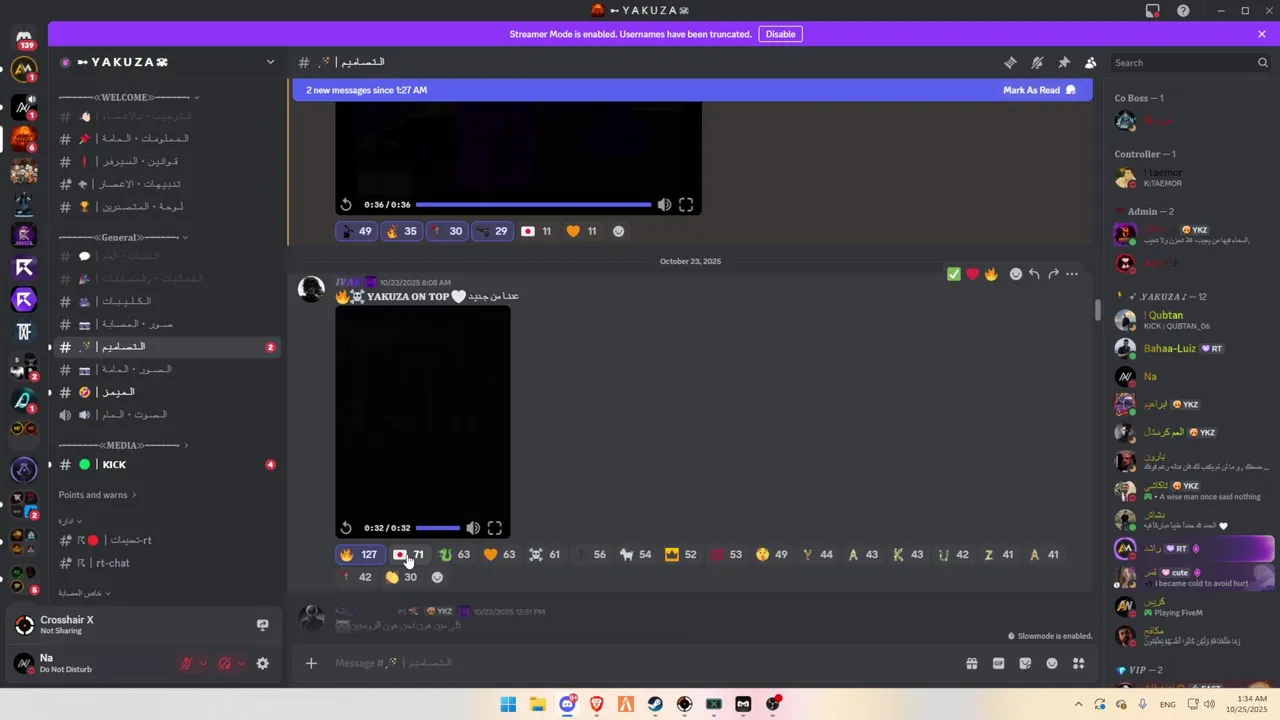This screenshot has width=1280, height=720.
Task: Show hidden system tray icons chevron
Action: 1078,704
